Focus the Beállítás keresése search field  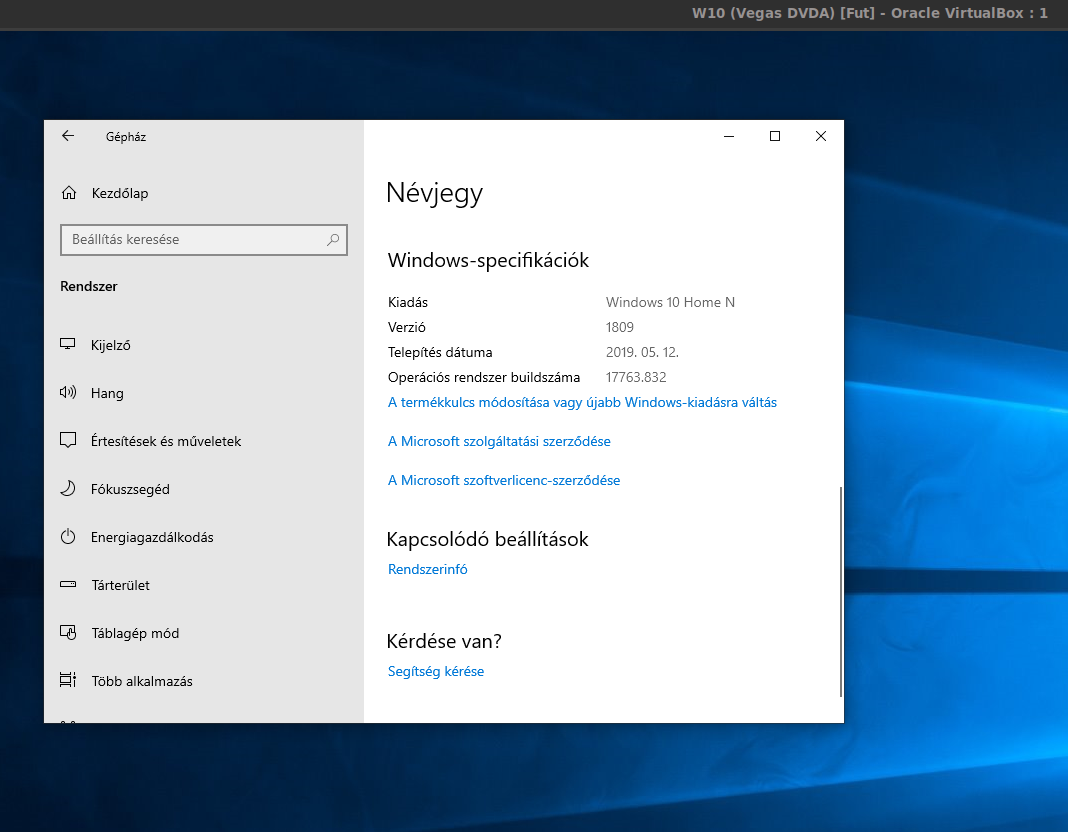[195, 240]
